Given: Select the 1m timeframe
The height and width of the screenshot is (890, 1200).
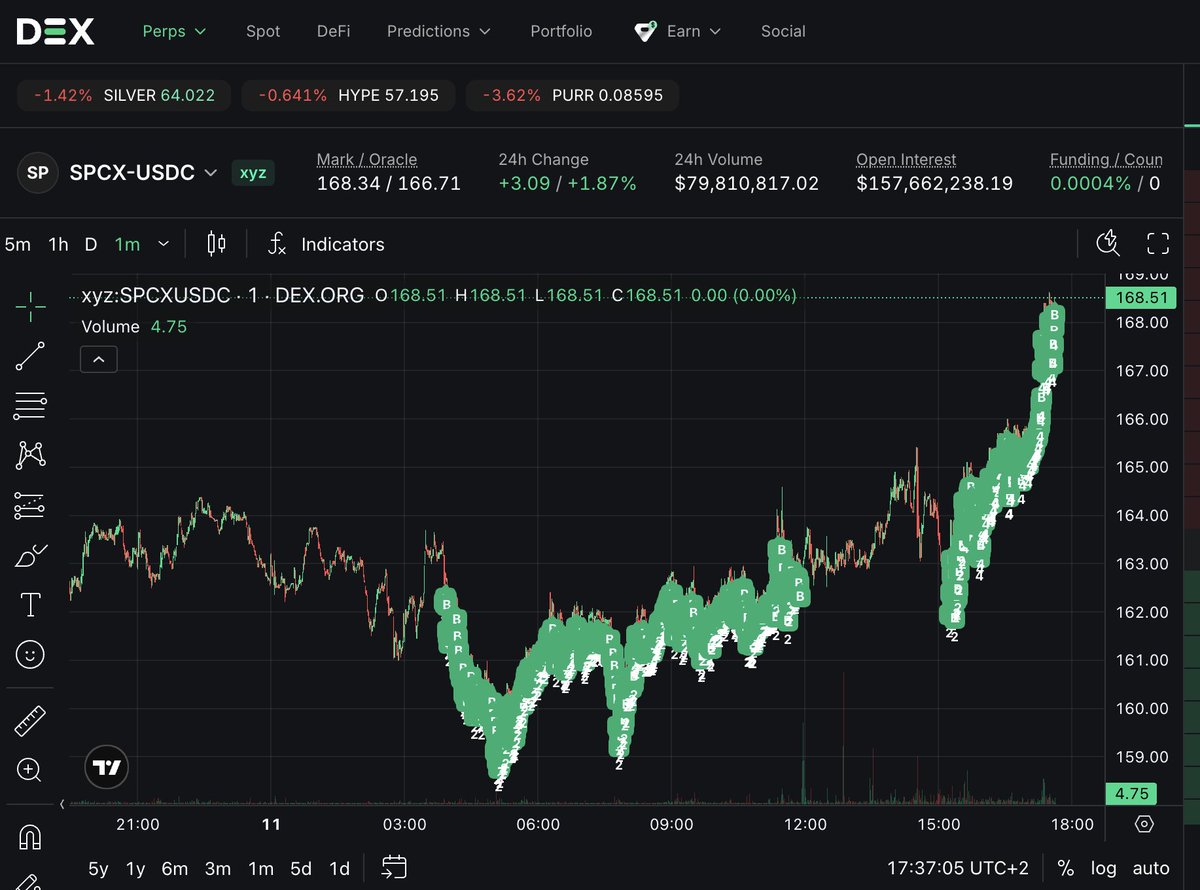Looking at the screenshot, I should pyautogui.click(x=127, y=244).
